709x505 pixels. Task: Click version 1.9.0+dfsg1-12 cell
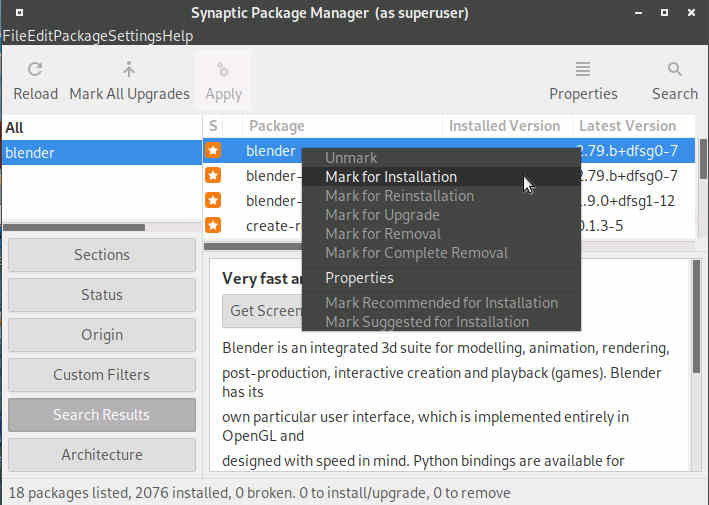[626, 200]
